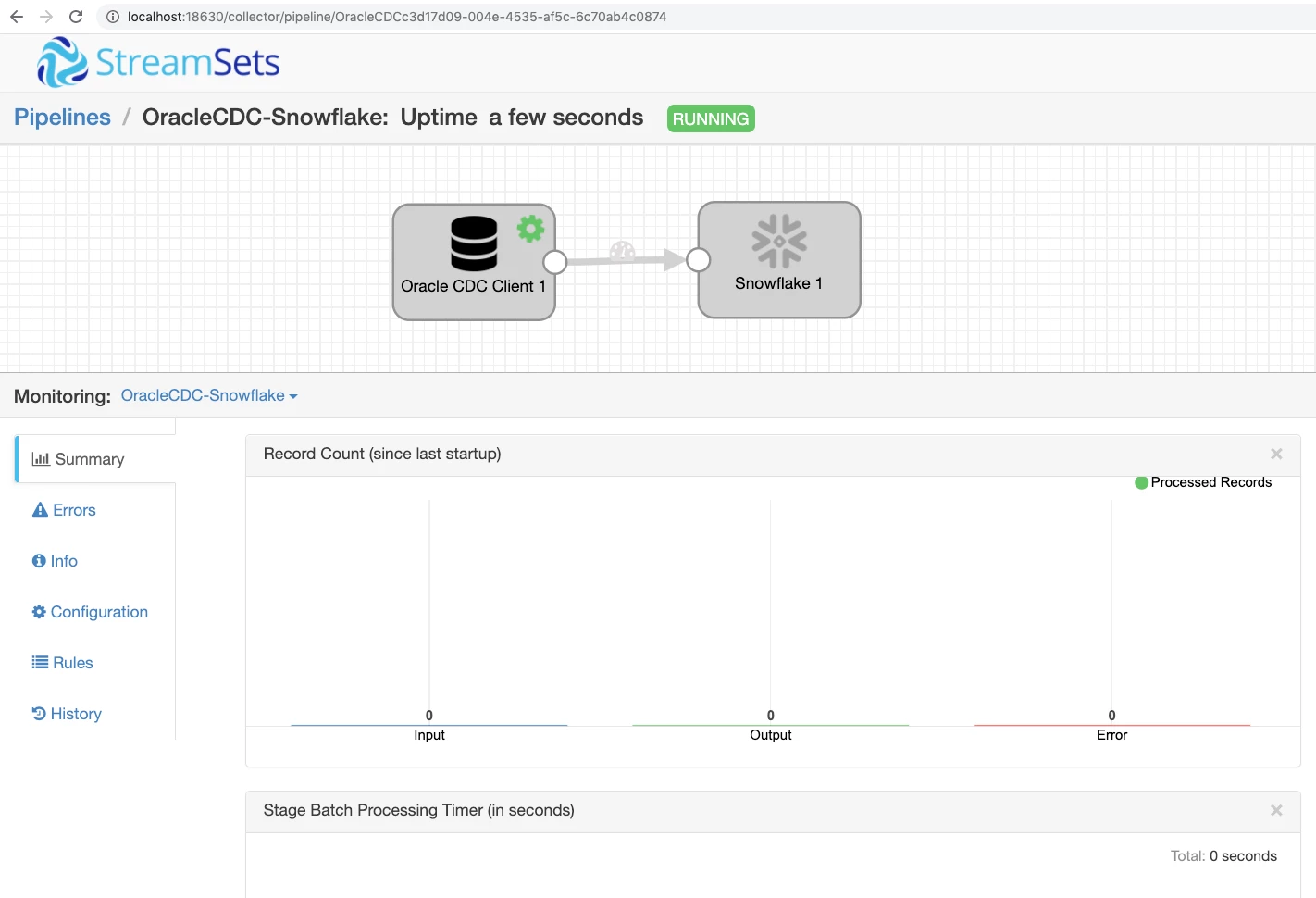This screenshot has height=898, width=1316.
Task: Open the Configuration tab
Action: 90,612
